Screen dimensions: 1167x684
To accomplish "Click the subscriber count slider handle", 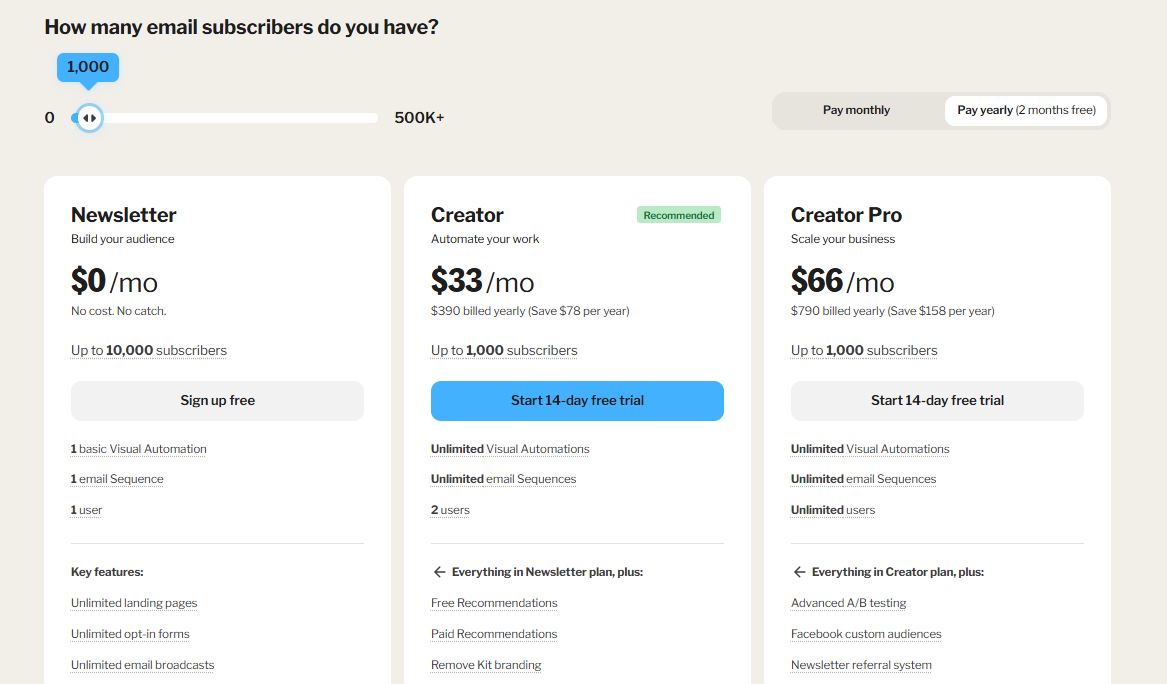I will 89,118.
